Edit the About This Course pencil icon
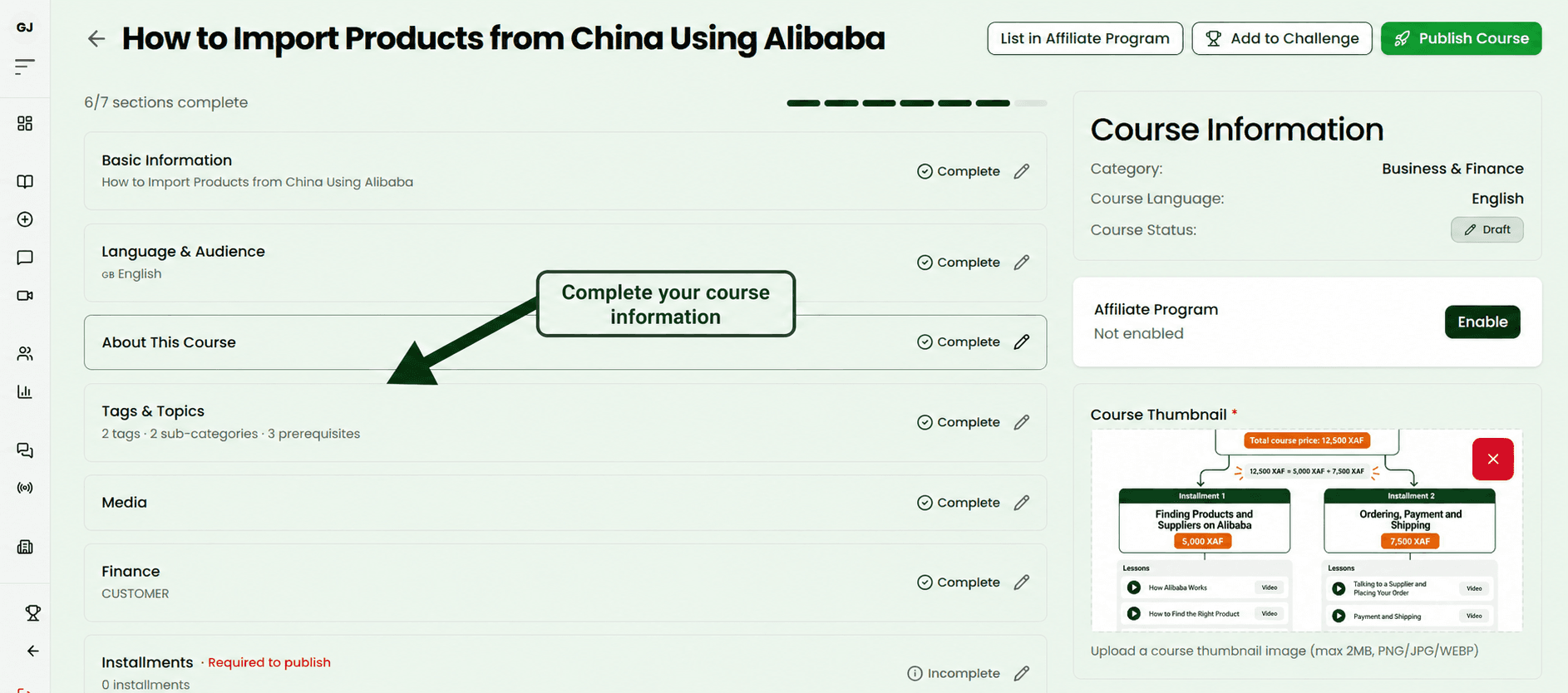The width and height of the screenshot is (1568, 693). point(1022,342)
